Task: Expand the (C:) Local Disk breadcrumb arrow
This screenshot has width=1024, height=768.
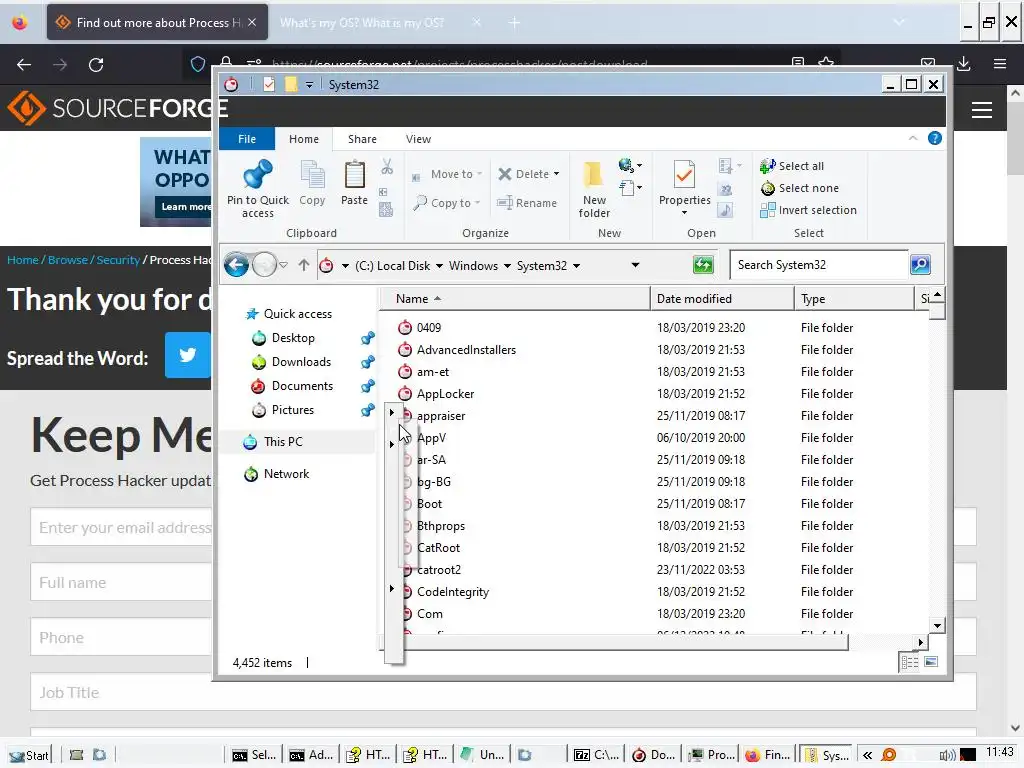Action: [439, 266]
